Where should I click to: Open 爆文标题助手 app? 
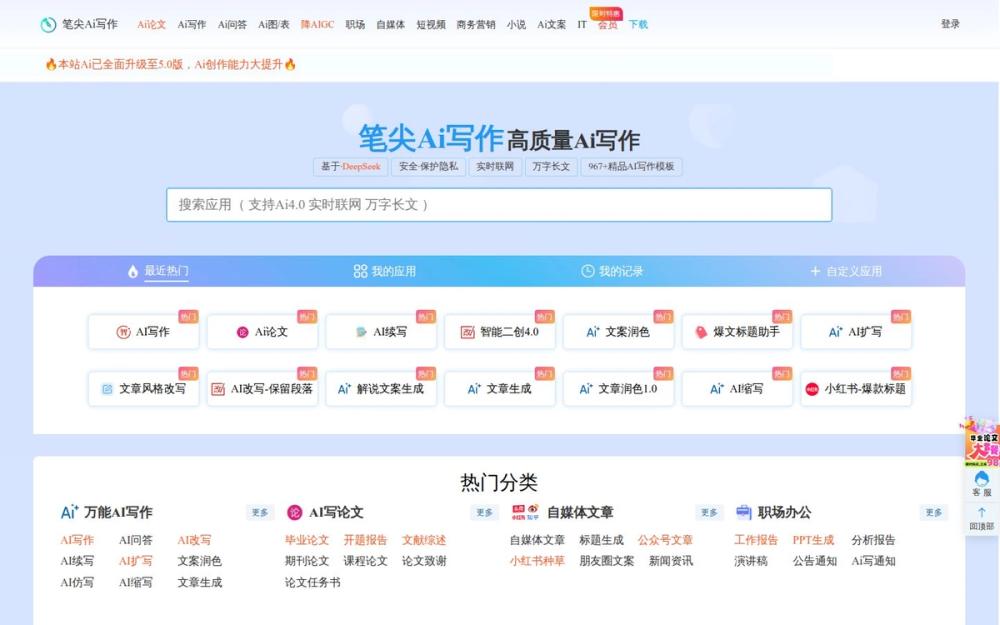click(737, 332)
